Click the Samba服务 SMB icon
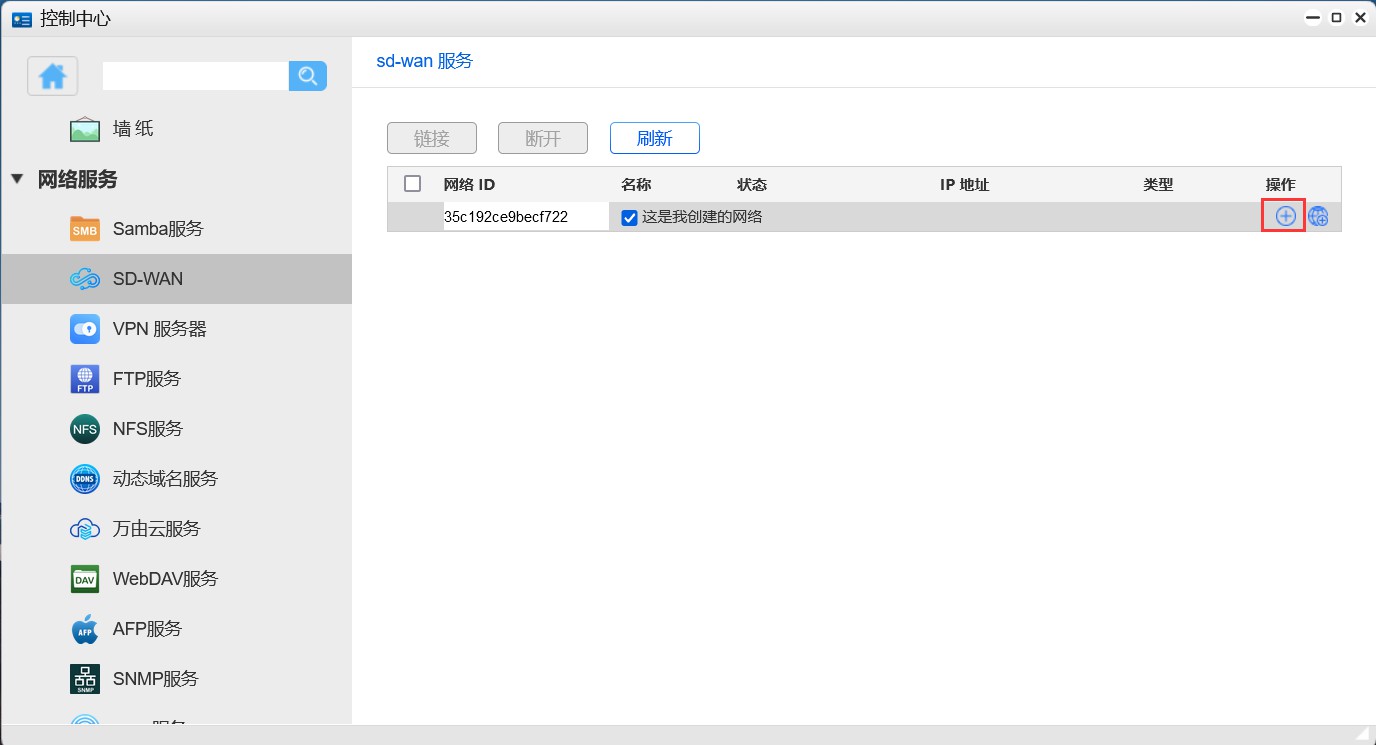The height and width of the screenshot is (745, 1376). 84,228
